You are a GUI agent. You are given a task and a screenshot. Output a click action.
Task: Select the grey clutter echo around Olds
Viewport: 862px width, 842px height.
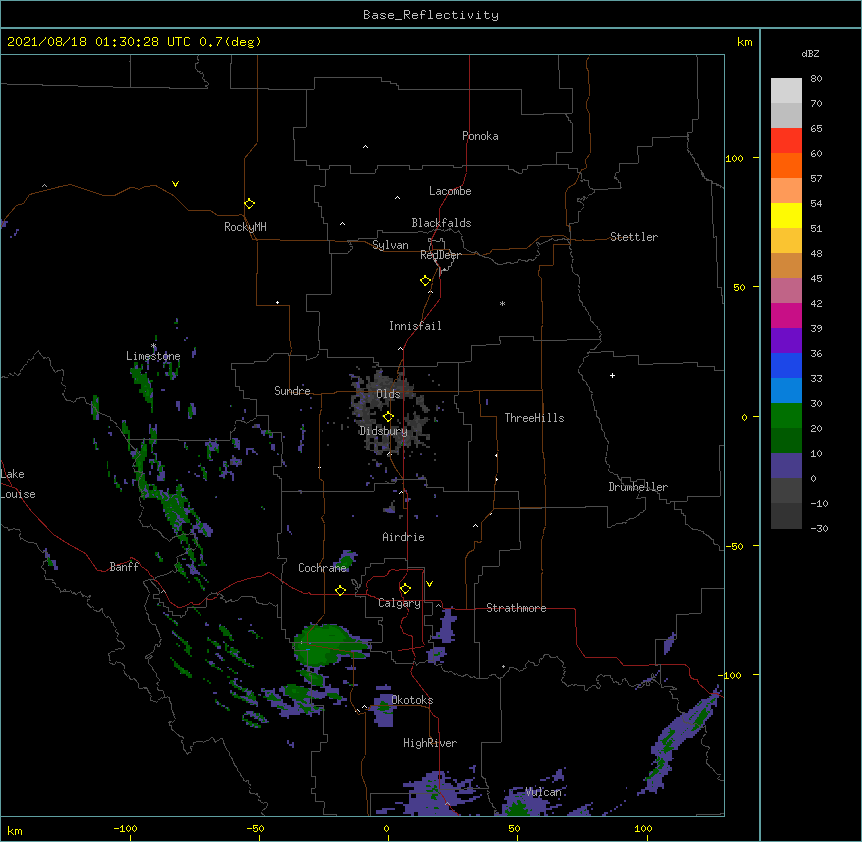coord(389,412)
